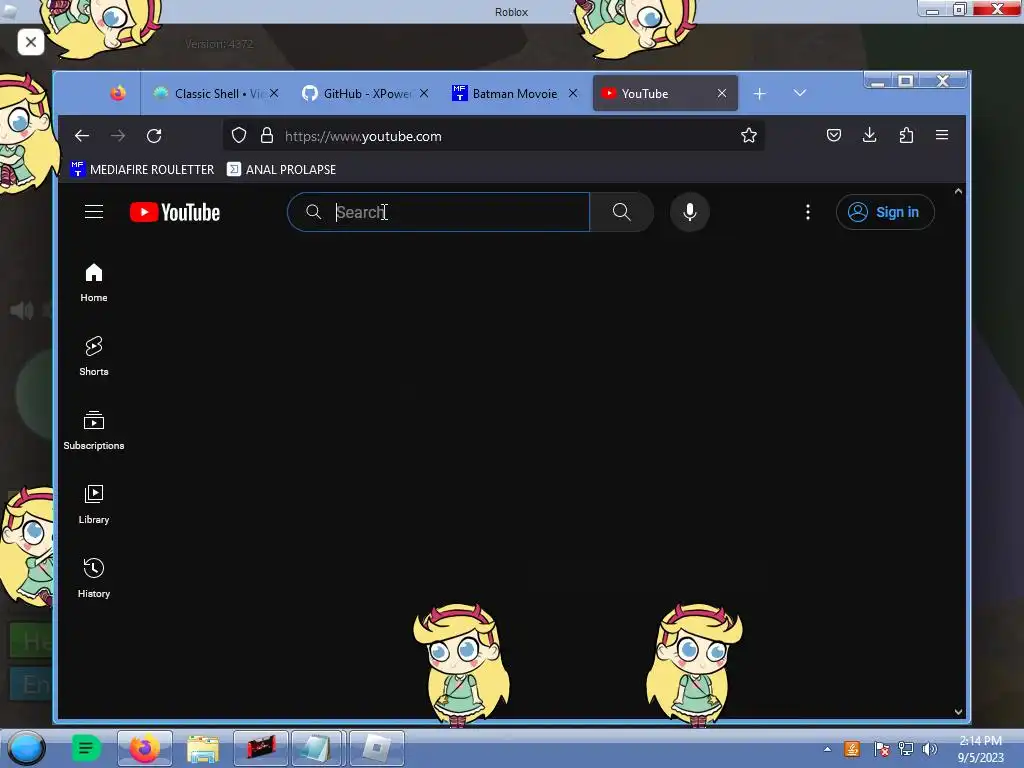Open Library in YouTube sidebar
The image size is (1024, 768).
[94, 504]
